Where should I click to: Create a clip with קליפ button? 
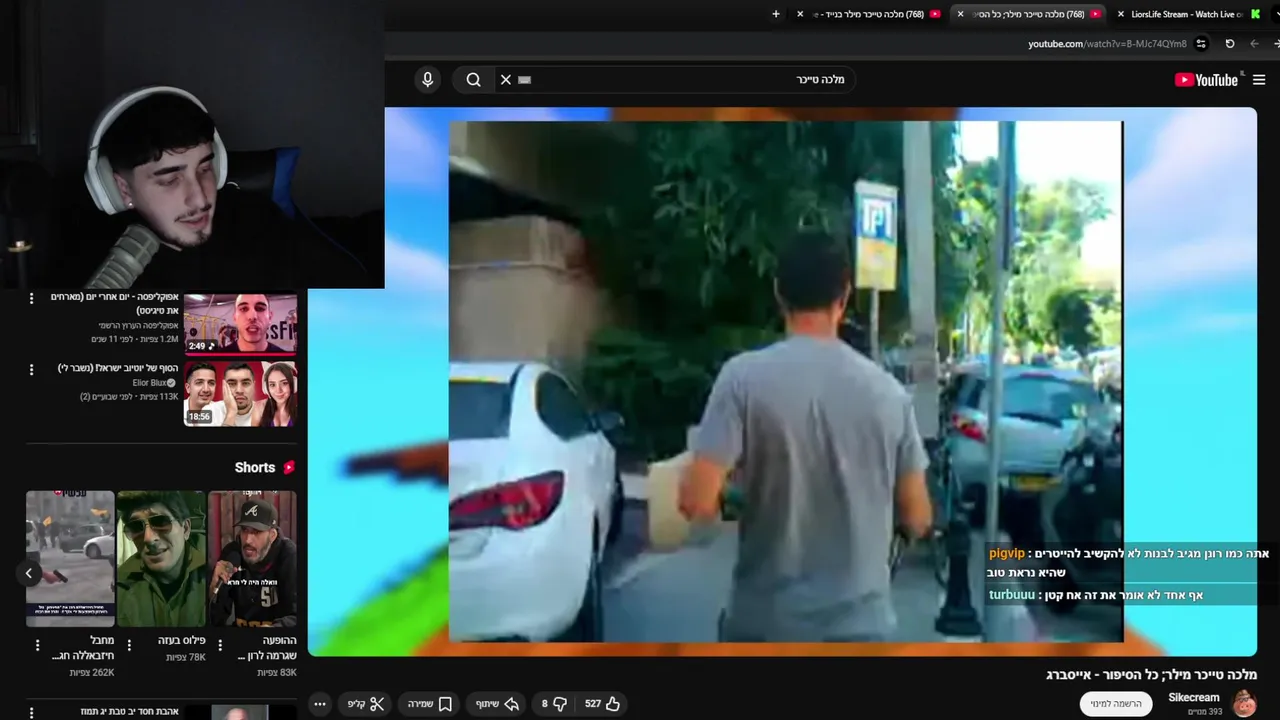click(366, 704)
